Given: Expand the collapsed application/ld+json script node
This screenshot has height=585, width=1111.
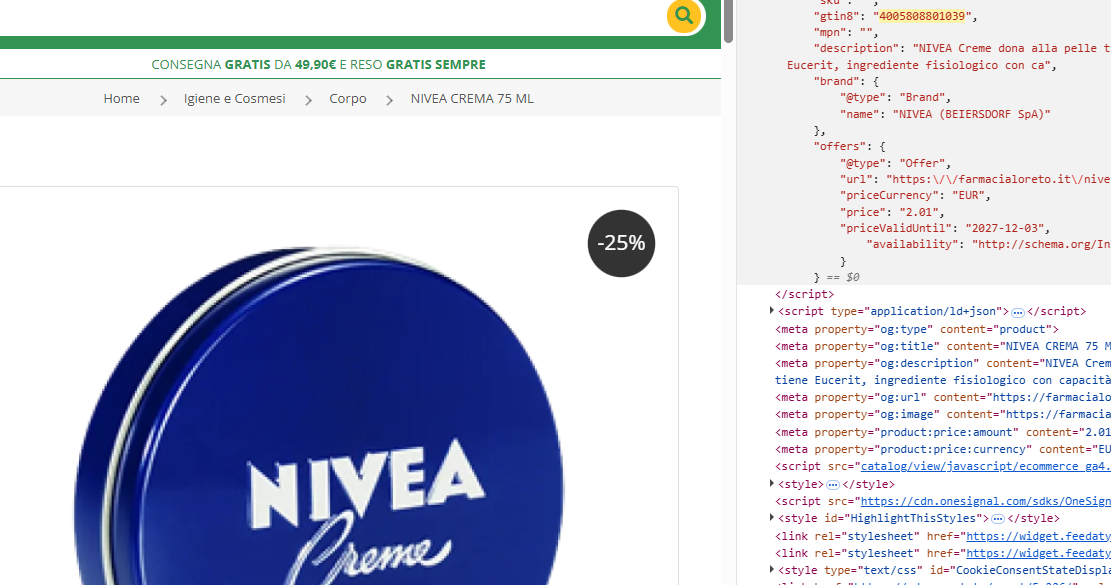Looking at the screenshot, I should click(772, 311).
